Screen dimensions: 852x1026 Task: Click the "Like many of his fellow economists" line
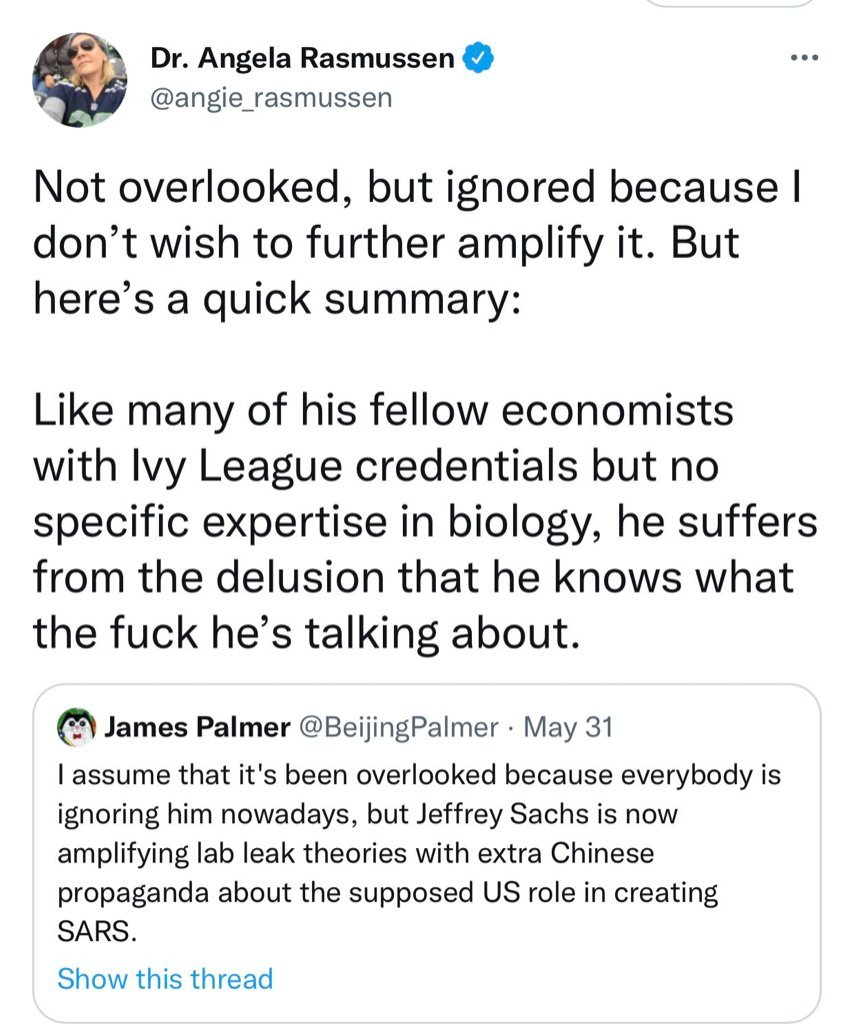click(383, 410)
